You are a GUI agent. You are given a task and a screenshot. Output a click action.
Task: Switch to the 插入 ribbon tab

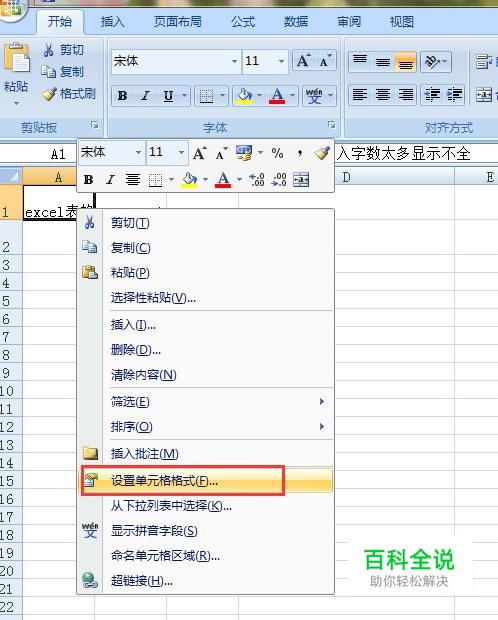pyautogui.click(x=112, y=21)
